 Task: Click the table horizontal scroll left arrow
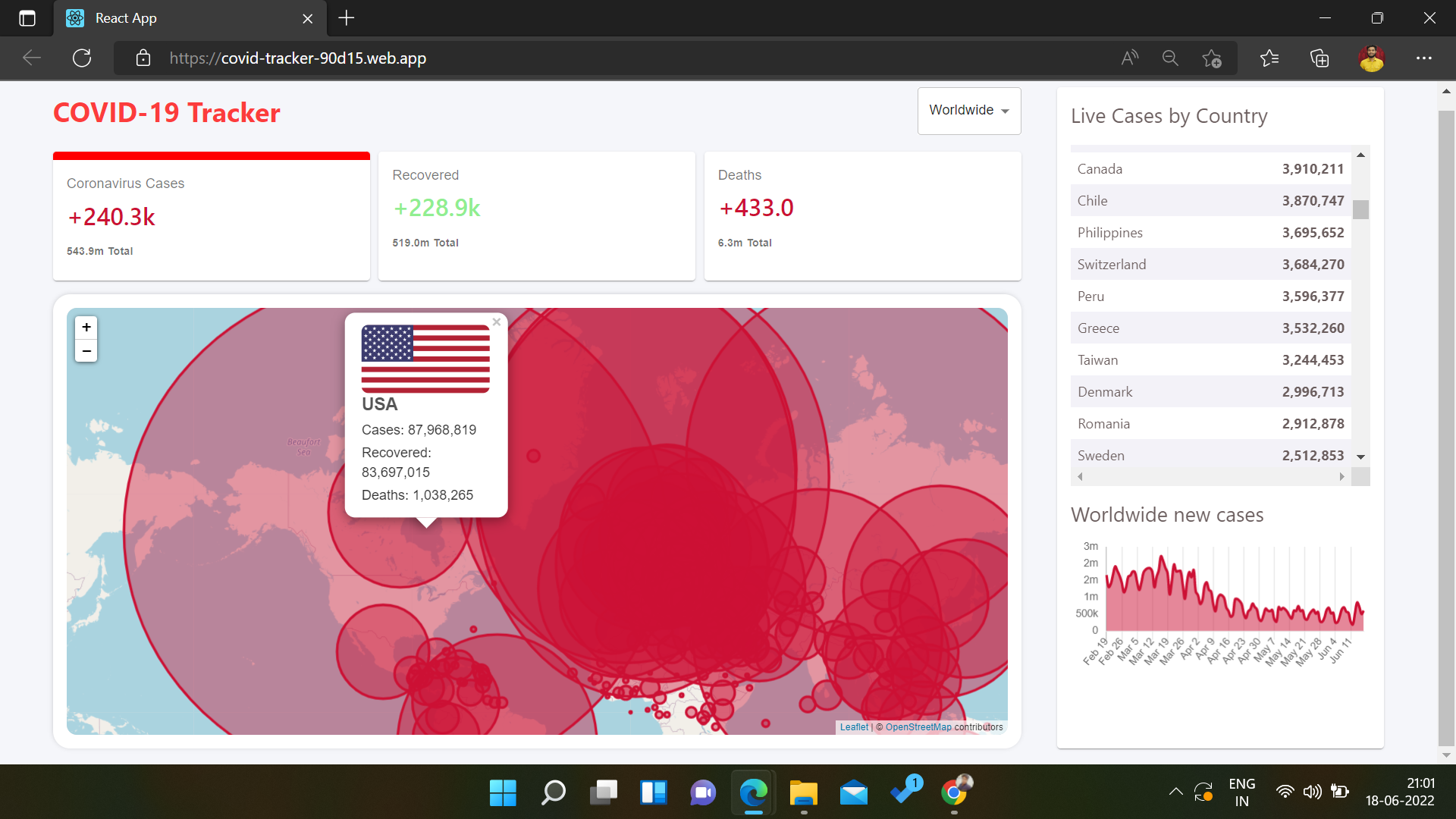point(1080,477)
